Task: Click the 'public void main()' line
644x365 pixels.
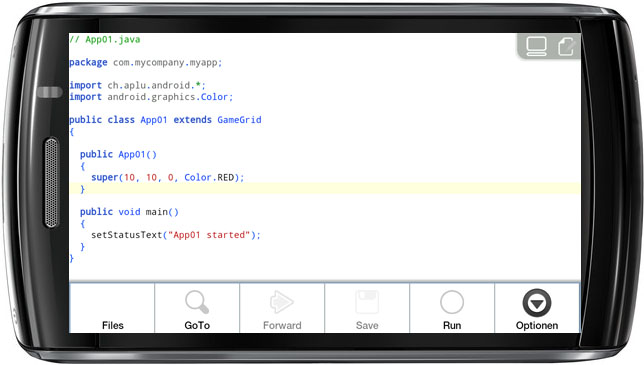Action: [x=129, y=212]
